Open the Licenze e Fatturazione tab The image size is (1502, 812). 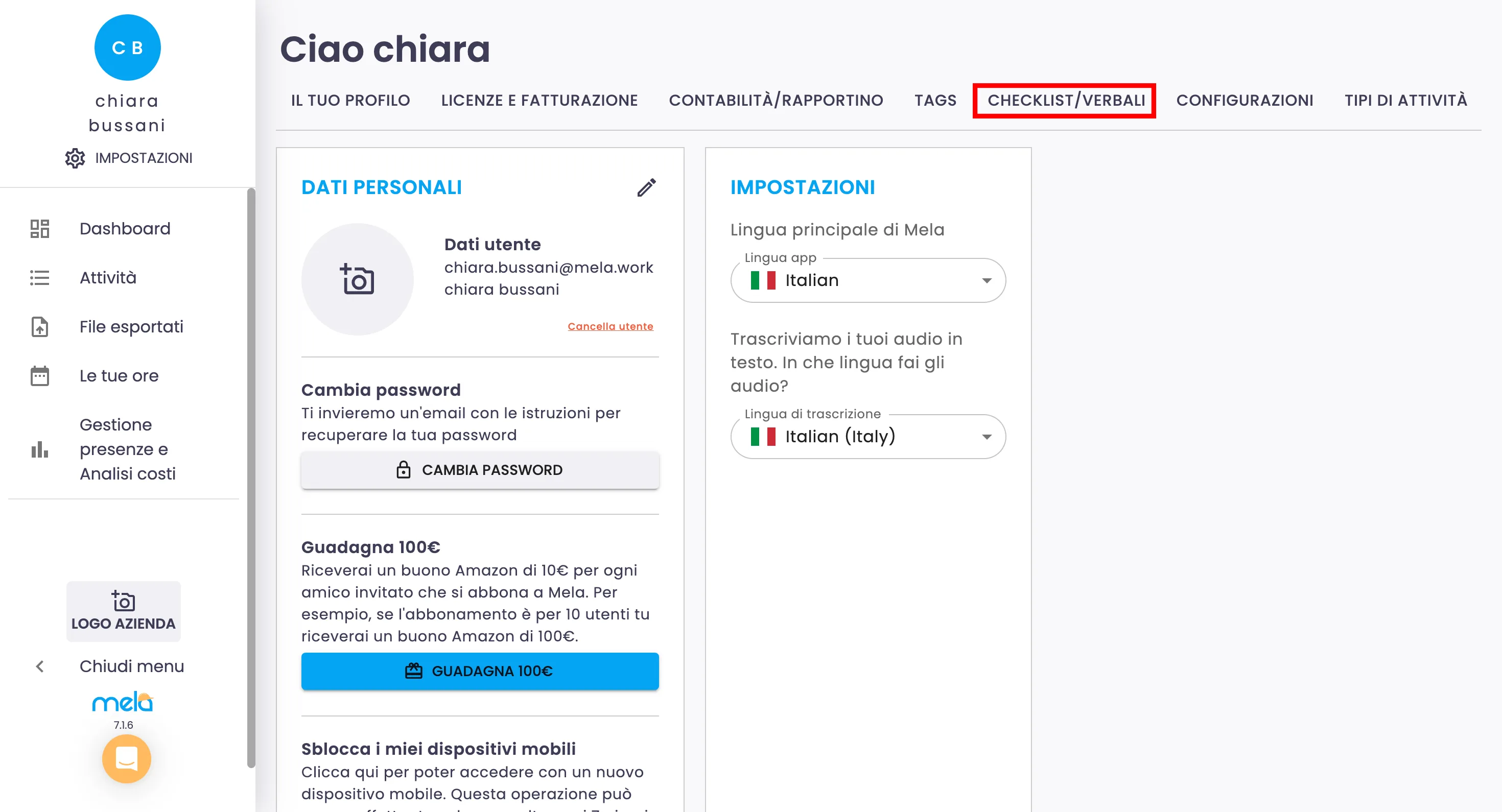[x=539, y=100]
